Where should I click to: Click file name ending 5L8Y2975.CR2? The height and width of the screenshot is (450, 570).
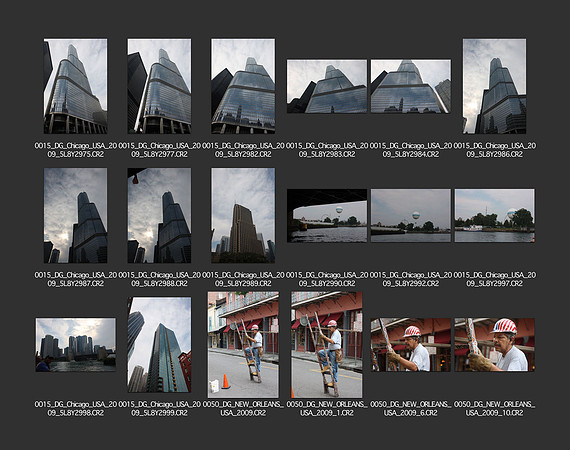[x=76, y=150]
